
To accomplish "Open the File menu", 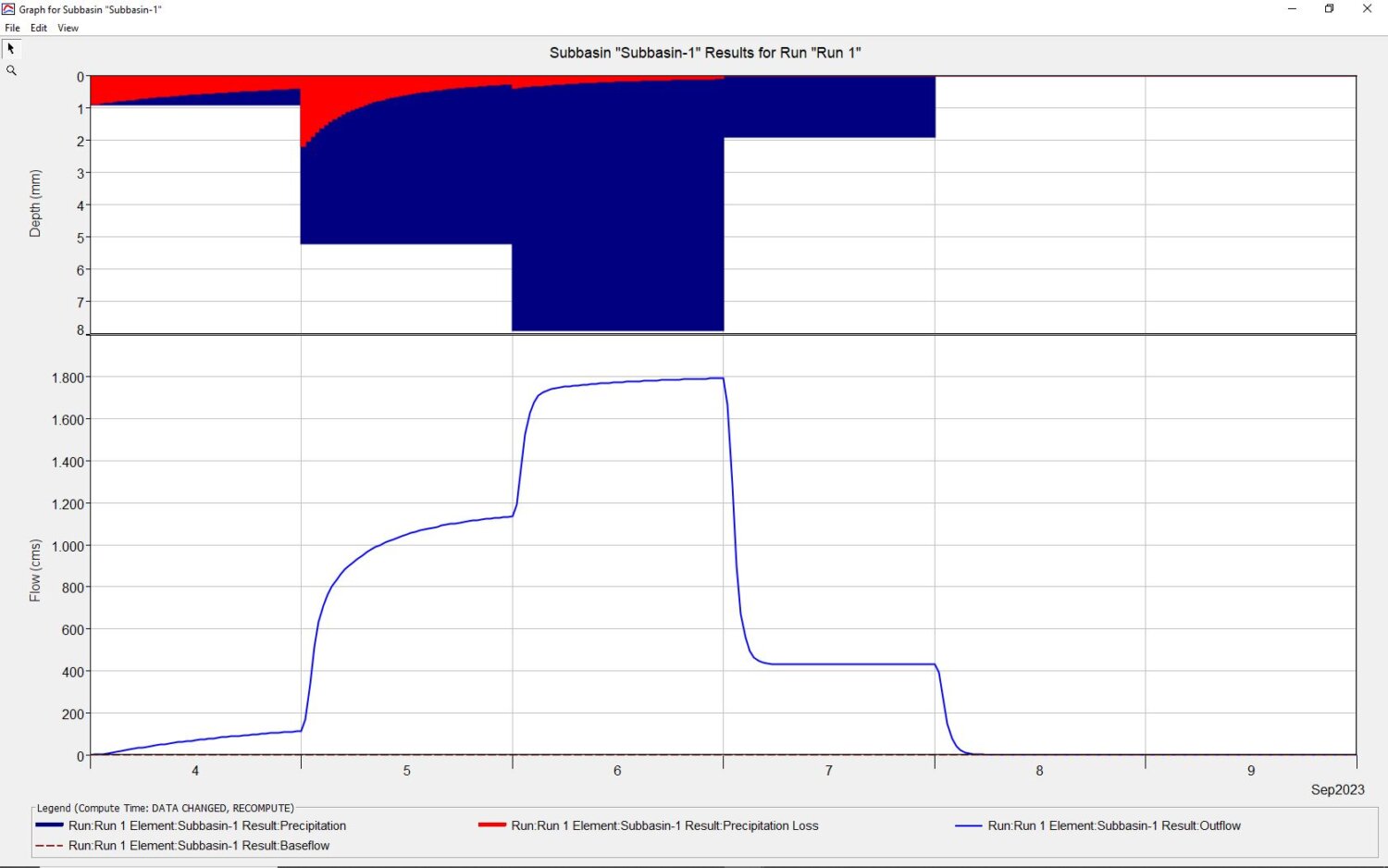I will pos(13,28).
